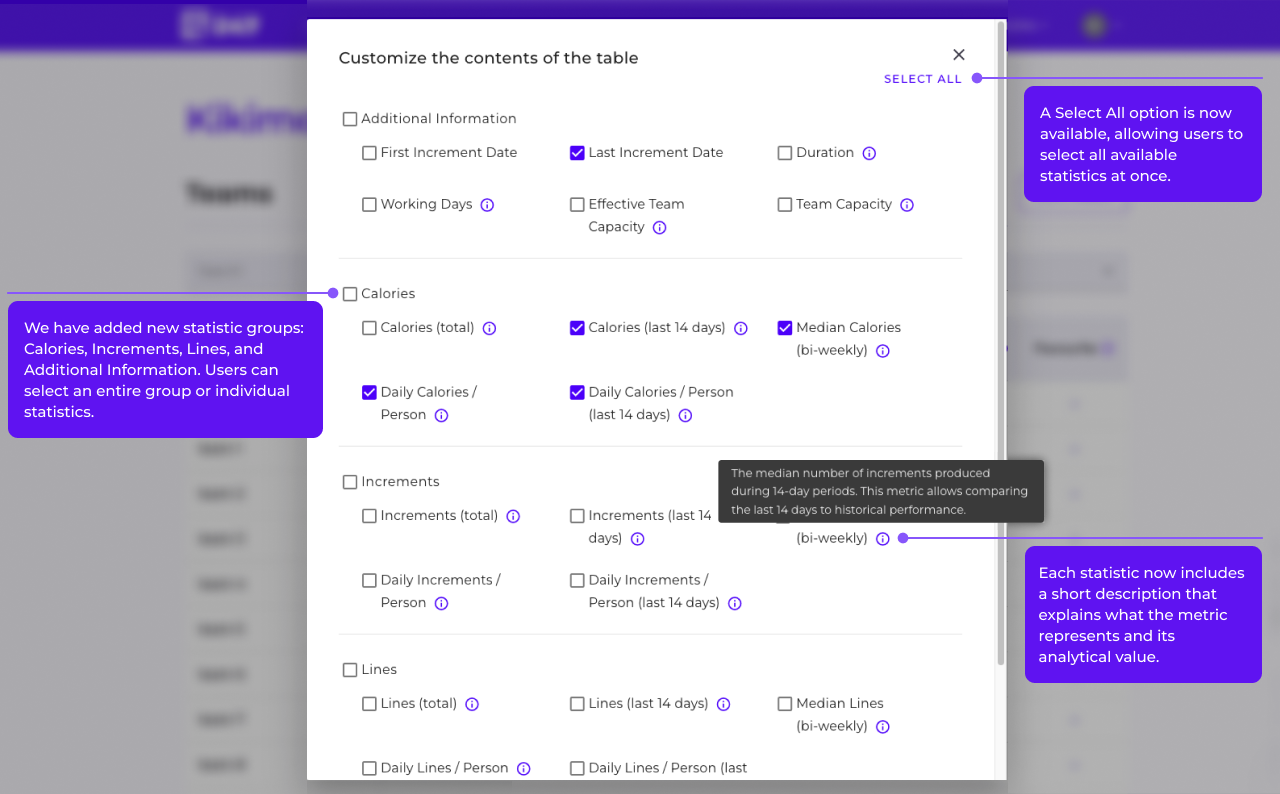View description of Calories (last 14 days)
The height and width of the screenshot is (794, 1280).
tap(740, 328)
